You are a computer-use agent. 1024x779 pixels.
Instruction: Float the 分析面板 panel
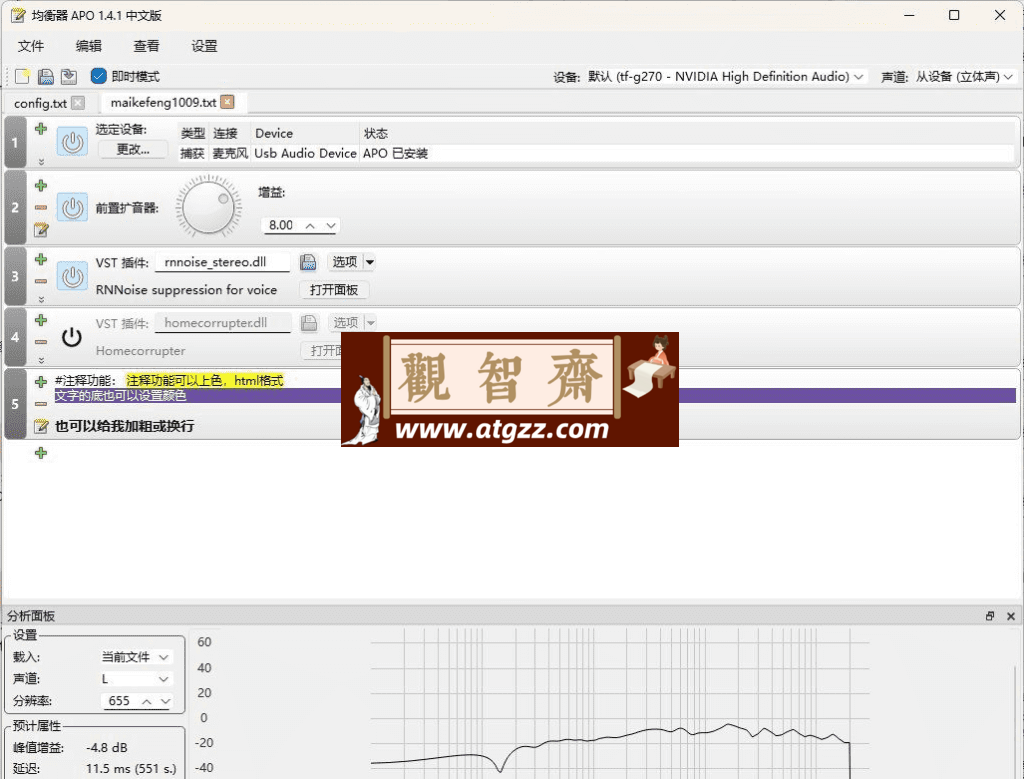coord(990,616)
